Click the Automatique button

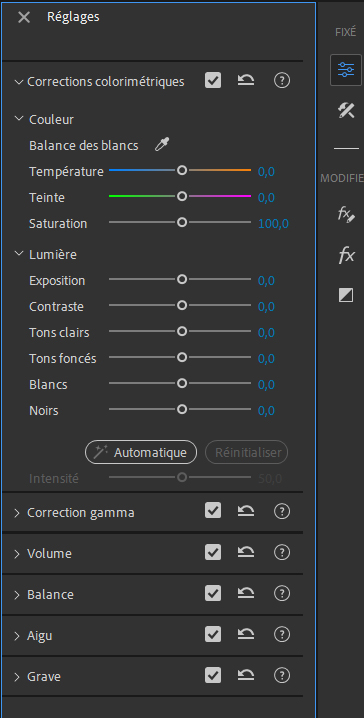point(141,452)
